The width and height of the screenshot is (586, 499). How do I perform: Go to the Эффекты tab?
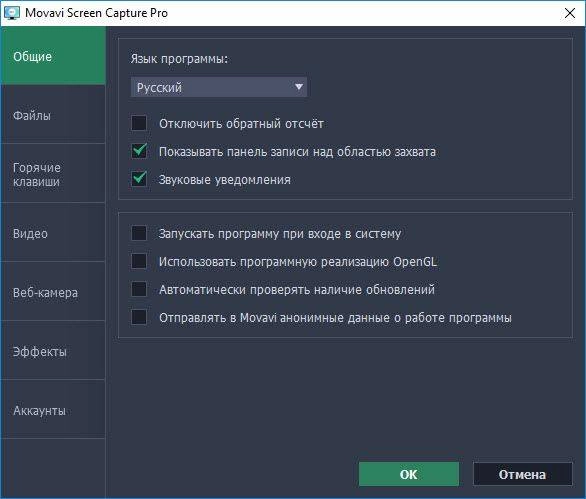53,351
